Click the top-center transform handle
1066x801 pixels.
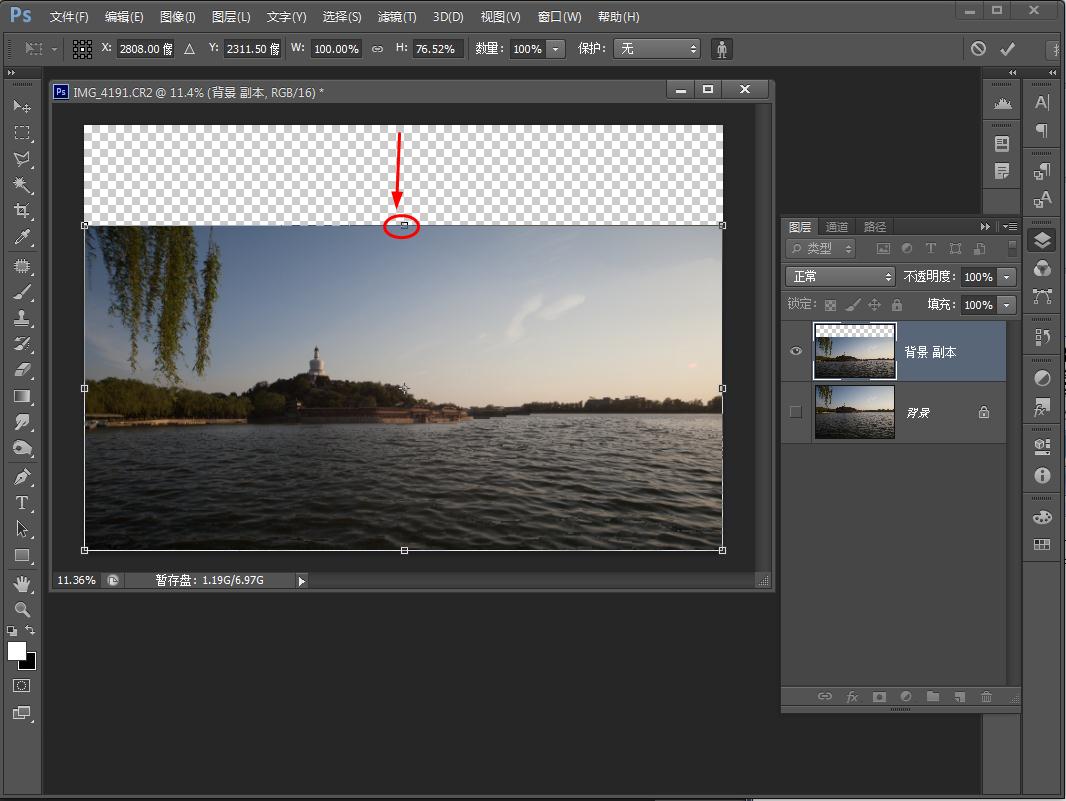404,225
